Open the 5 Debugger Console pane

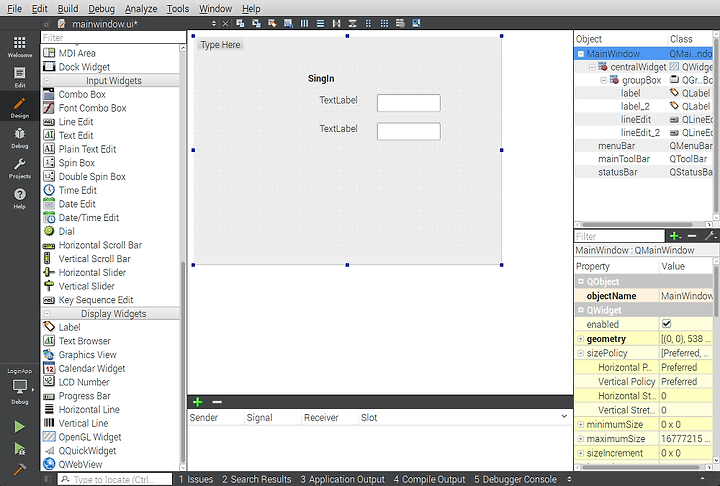[515, 479]
